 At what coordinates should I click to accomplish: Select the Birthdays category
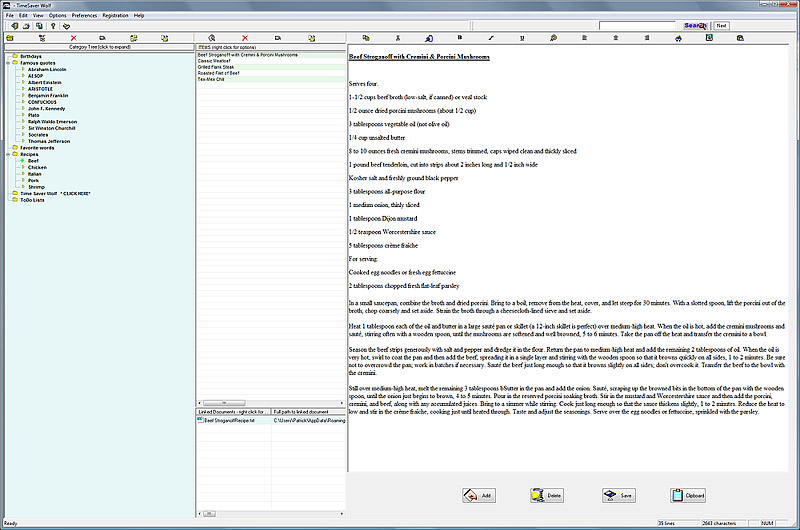tap(31, 56)
